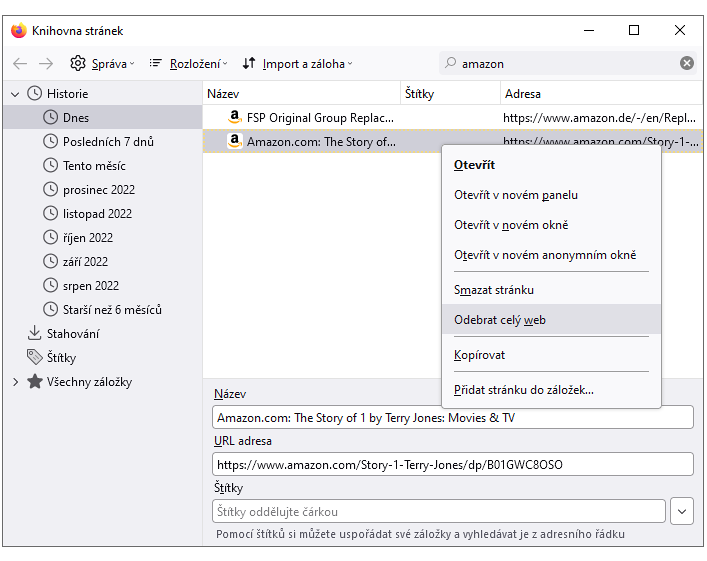This screenshot has height=561, width=707.
Task: Click clock icon next to prosinec 2022
Action: pos(50,189)
